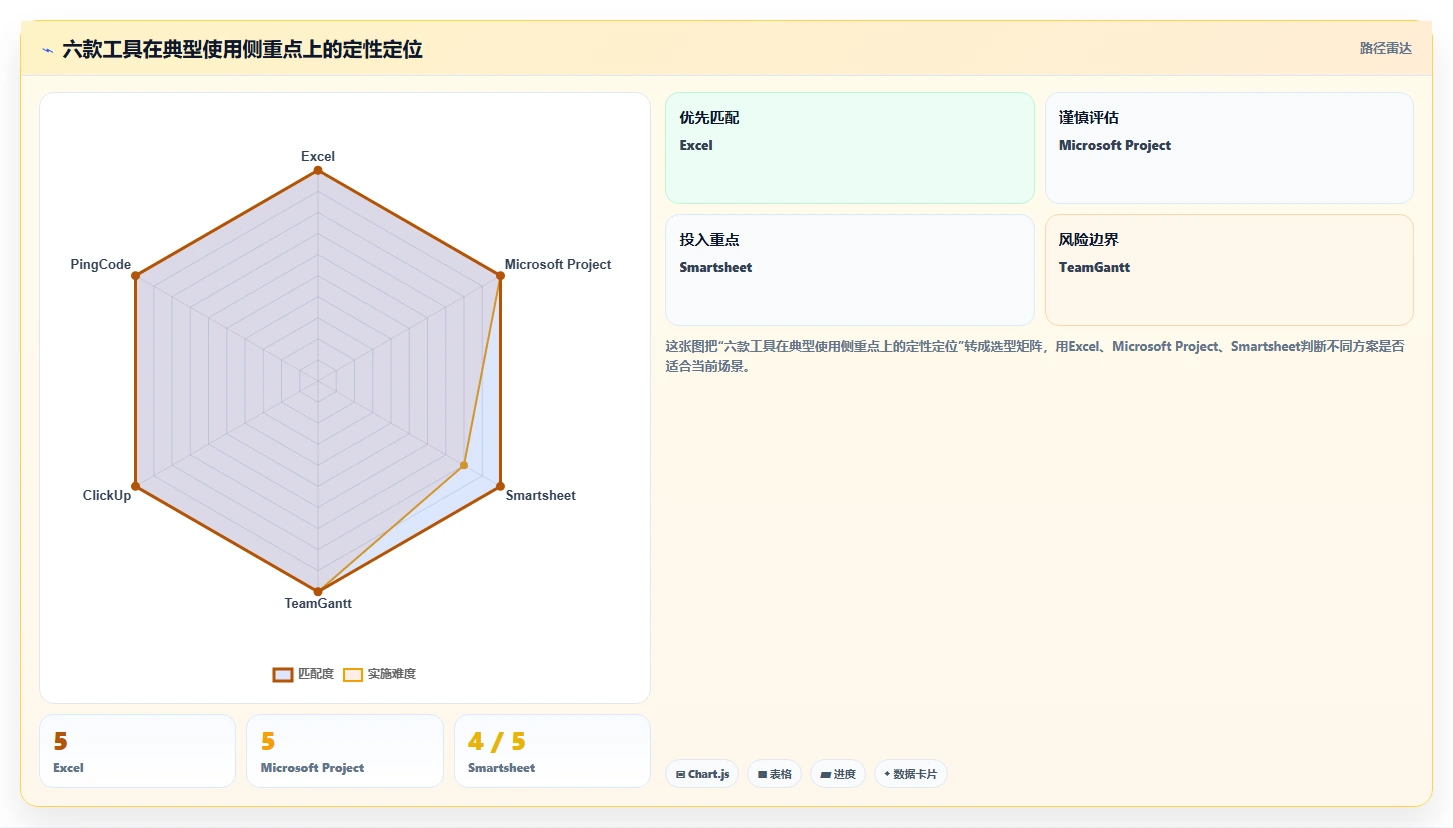The width and height of the screenshot is (1453, 828).
Task: Click the header icon beside the title
Action: [47, 50]
